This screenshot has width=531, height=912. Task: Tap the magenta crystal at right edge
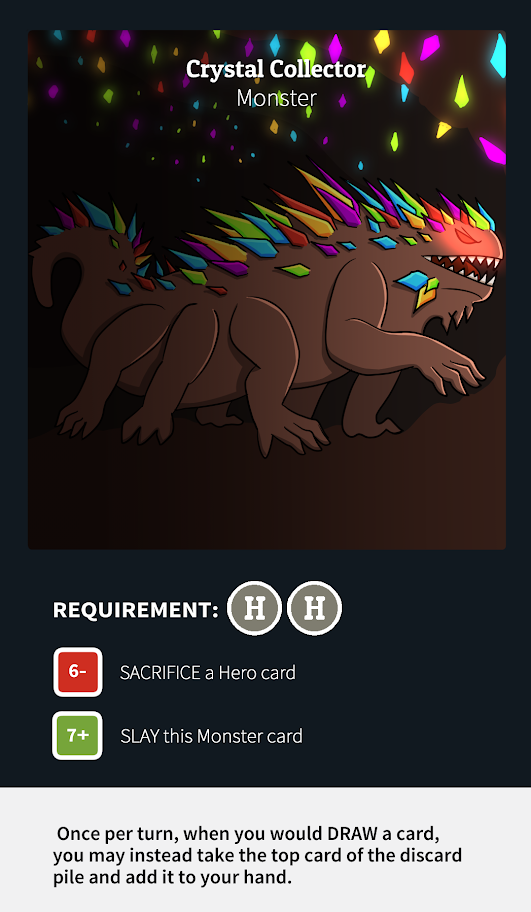(x=492, y=151)
